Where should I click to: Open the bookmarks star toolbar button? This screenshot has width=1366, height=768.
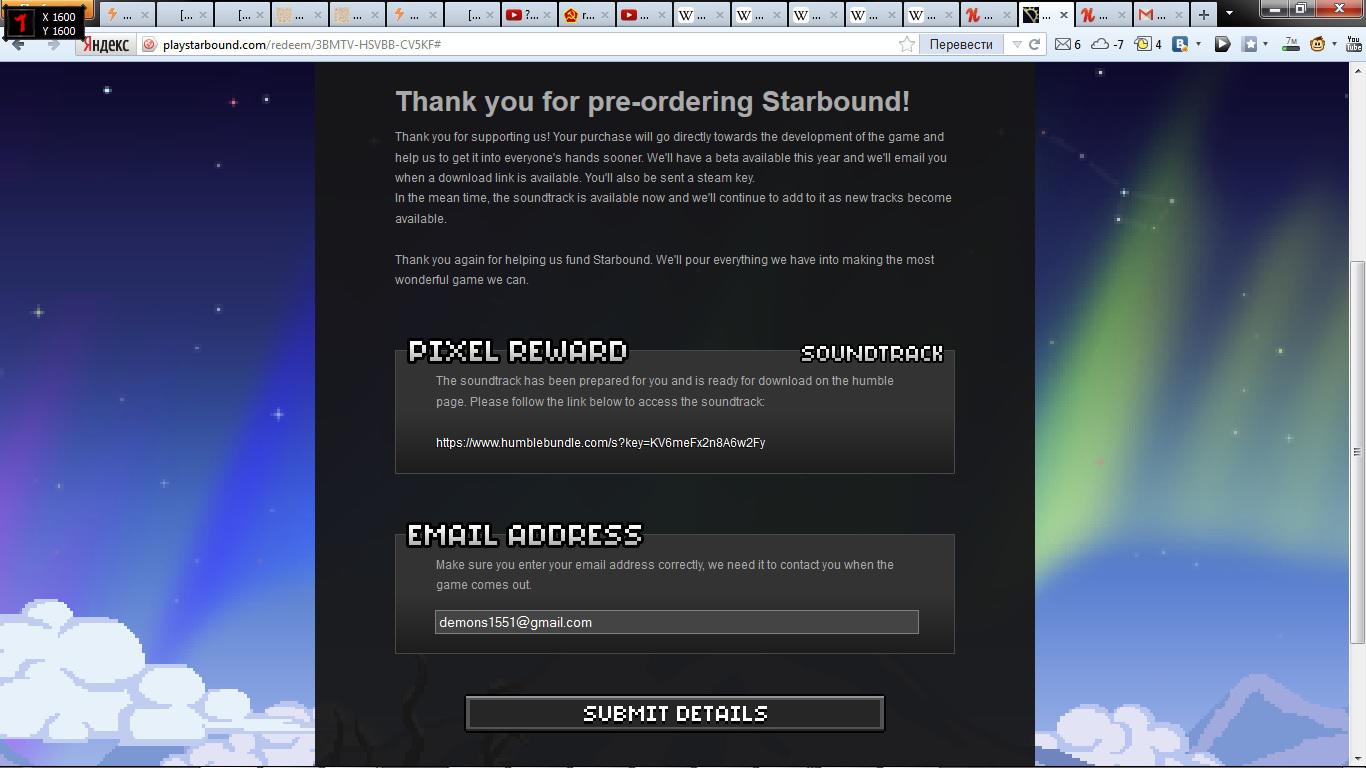click(1250, 44)
